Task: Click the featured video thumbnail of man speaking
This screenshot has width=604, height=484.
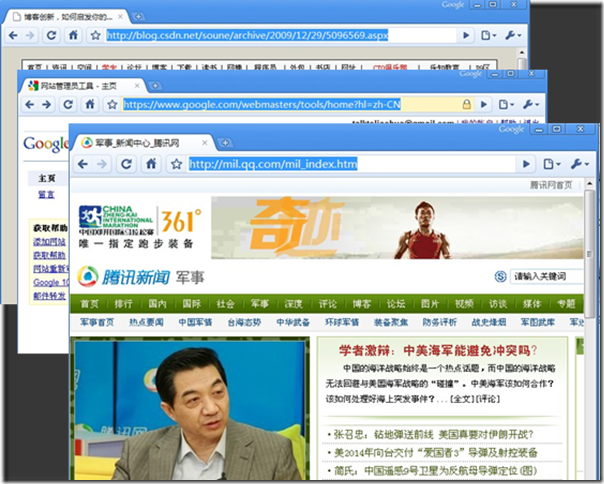Action: (x=190, y=409)
